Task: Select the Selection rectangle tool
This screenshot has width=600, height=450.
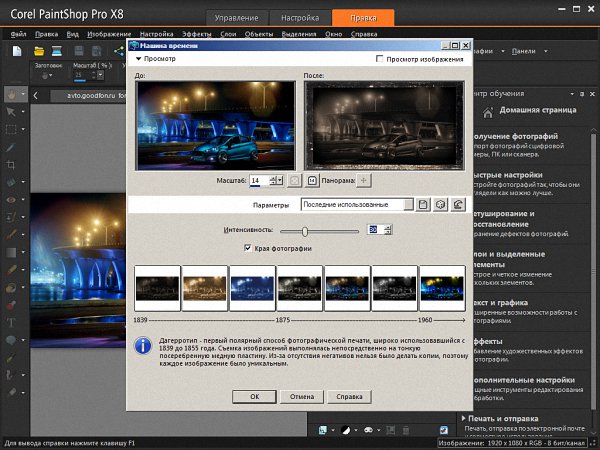Action: coord(11,129)
